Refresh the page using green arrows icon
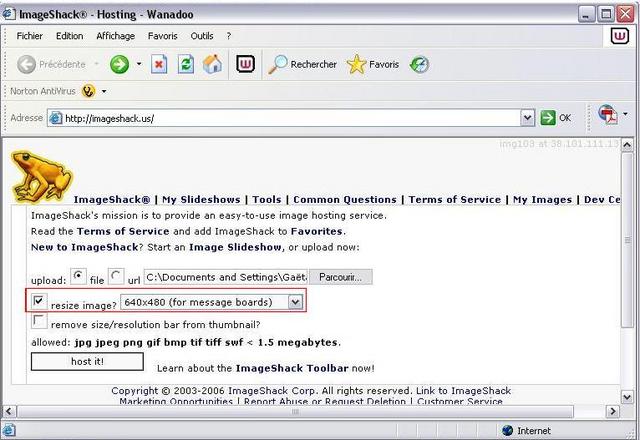 [x=185, y=64]
